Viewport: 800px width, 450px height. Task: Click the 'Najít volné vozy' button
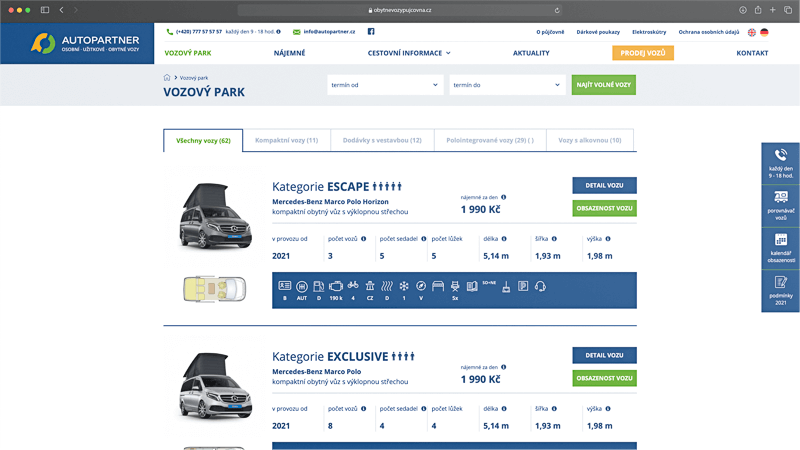tap(603, 85)
